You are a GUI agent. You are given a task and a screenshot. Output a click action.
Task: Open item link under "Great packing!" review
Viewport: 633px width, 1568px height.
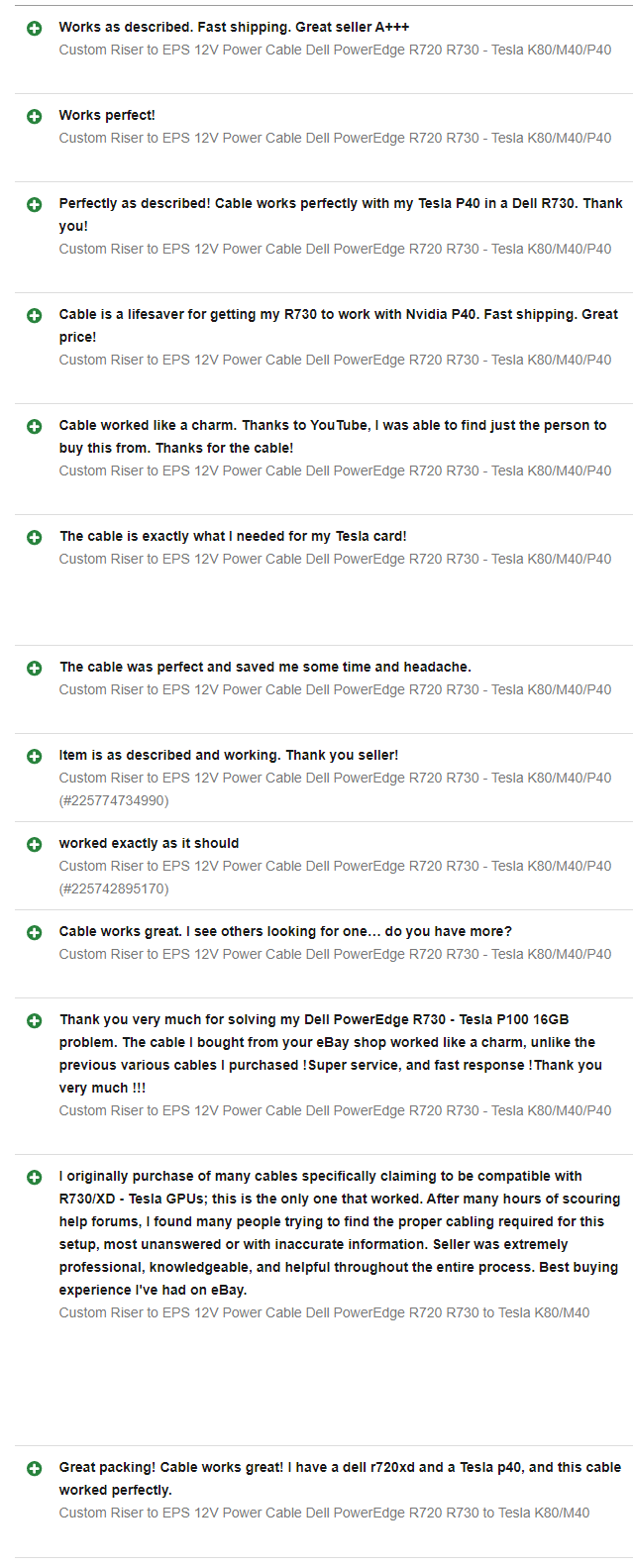[x=324, y=1513]
